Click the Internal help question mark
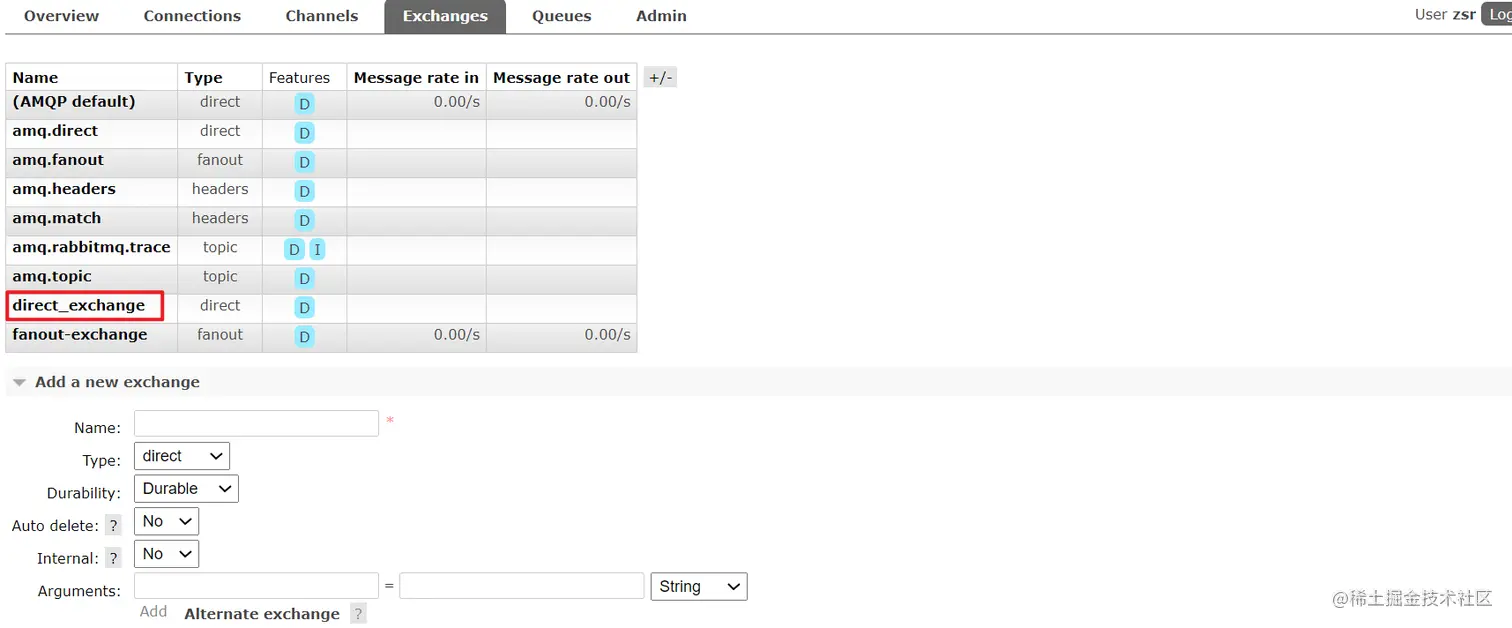The width and height of the screenshot is (1512, 628). pos(113,559)
